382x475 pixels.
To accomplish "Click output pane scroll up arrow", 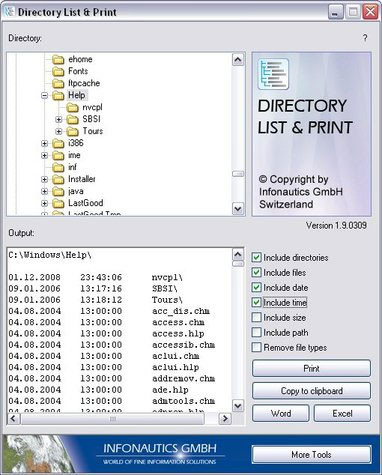I will click(238, 255).
